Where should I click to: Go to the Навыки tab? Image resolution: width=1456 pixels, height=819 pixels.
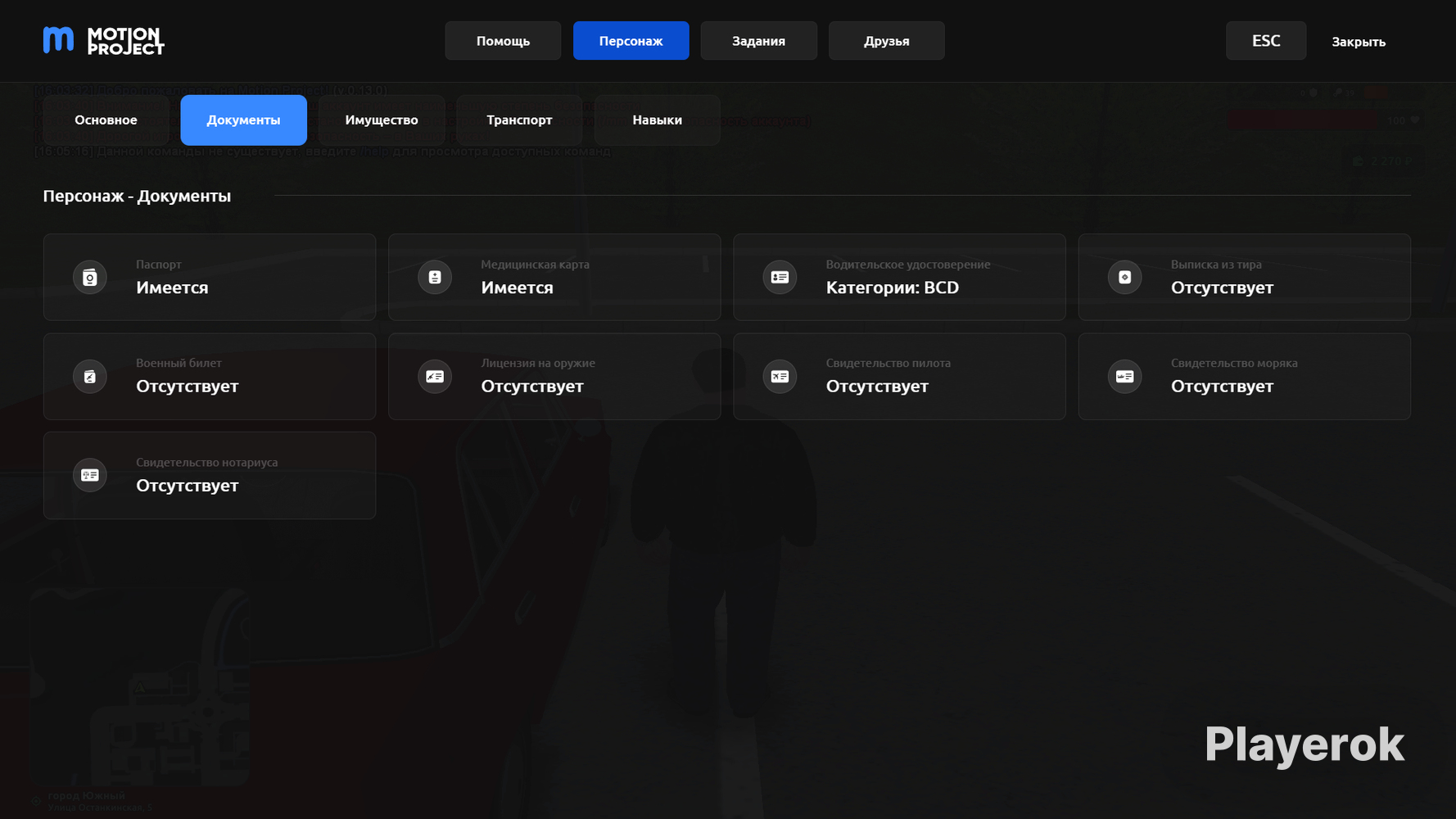click(x=657, y=120)
